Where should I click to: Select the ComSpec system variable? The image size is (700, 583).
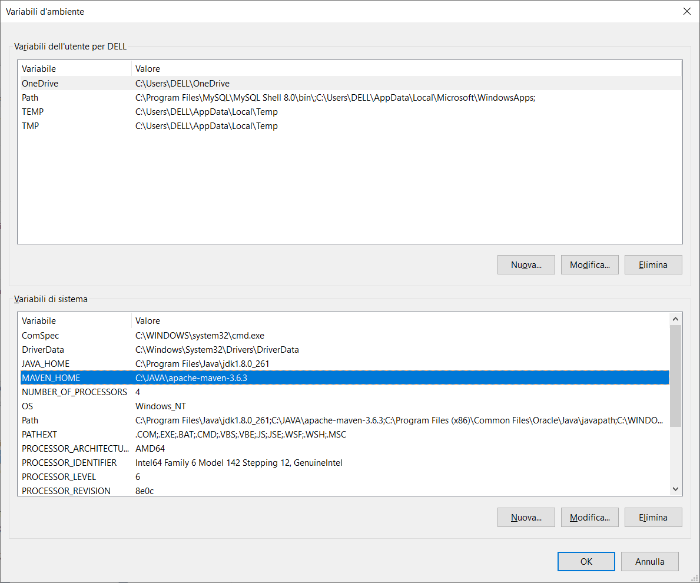coord(41,336)
